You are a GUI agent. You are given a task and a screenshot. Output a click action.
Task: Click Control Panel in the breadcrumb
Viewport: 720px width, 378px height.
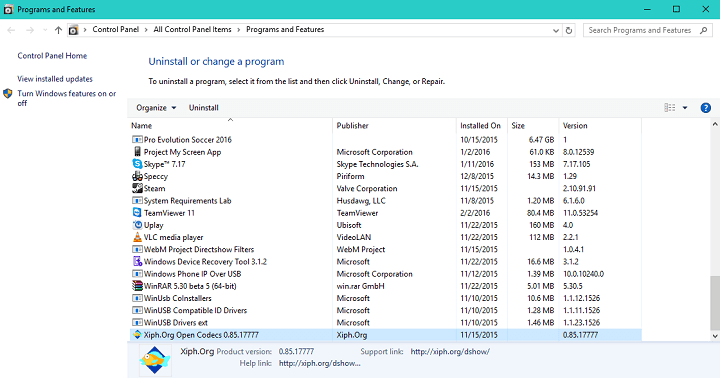tap(116, 29)
